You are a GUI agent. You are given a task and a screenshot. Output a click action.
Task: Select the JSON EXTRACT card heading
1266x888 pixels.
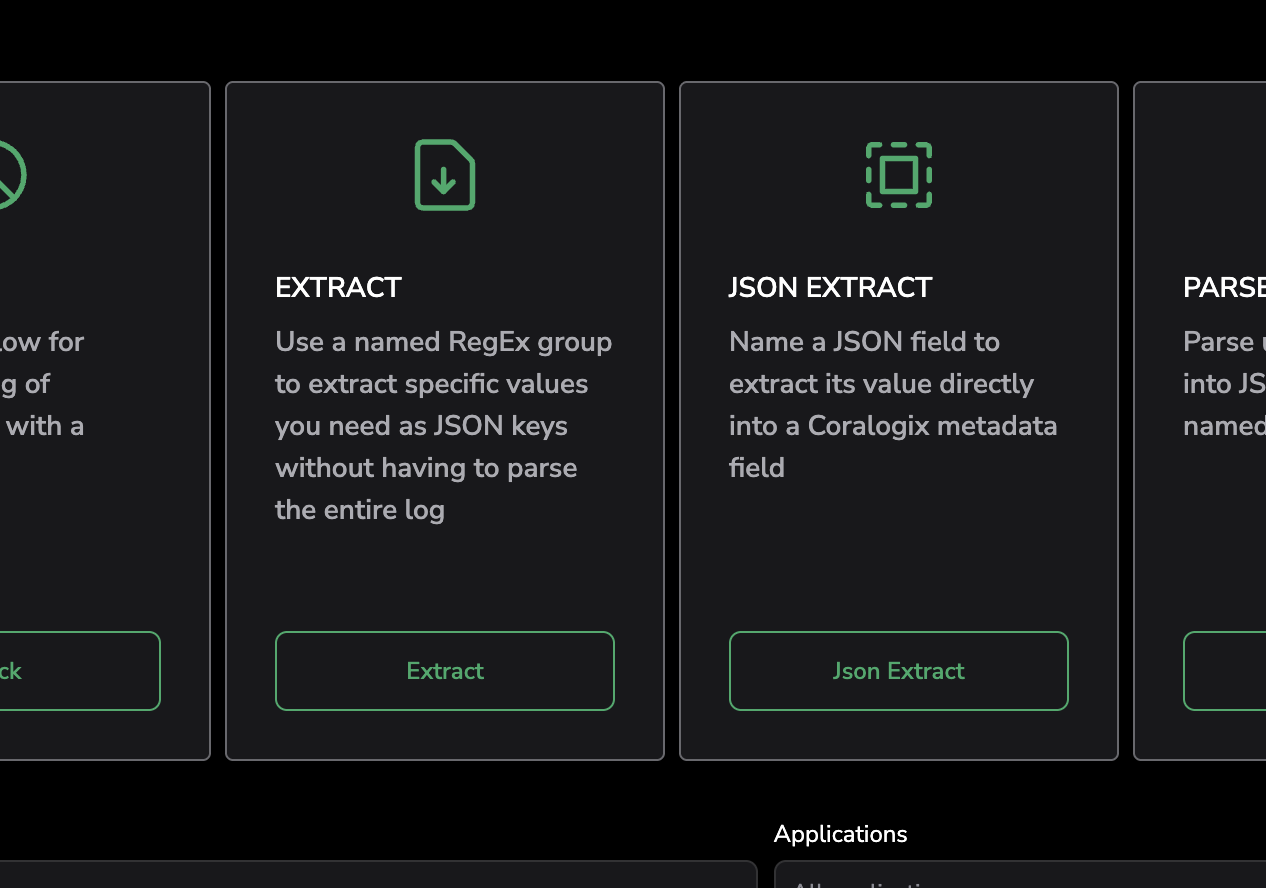[830, 288]
